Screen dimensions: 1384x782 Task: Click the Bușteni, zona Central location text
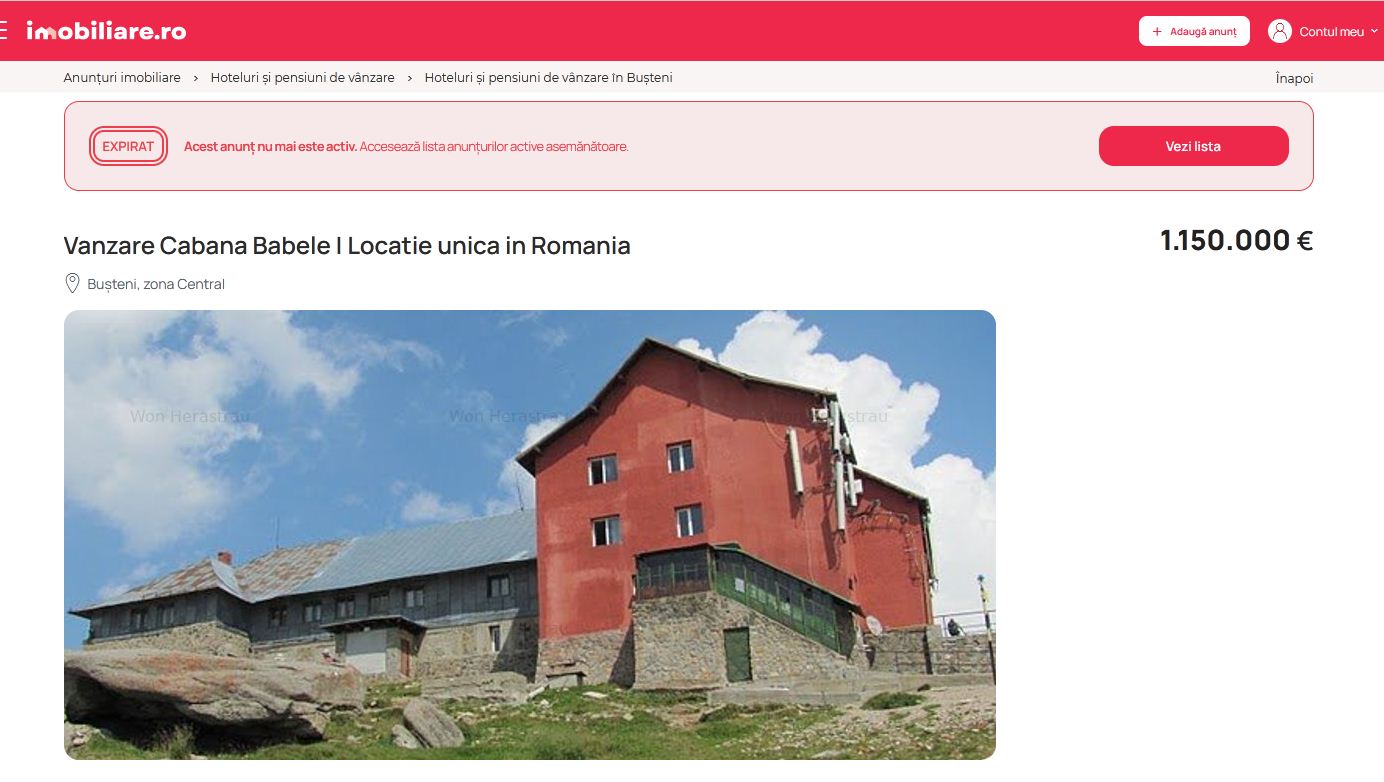coord(156,284)
